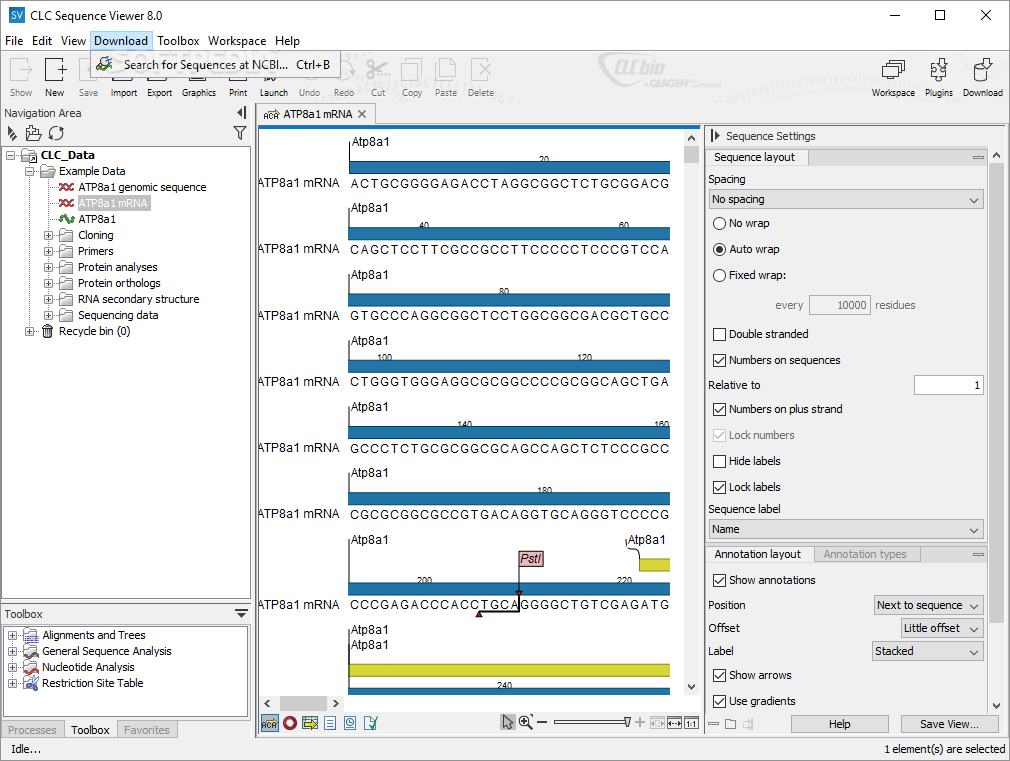
Task: Open the Label dropdown showing Stacked
Action: 928,651
